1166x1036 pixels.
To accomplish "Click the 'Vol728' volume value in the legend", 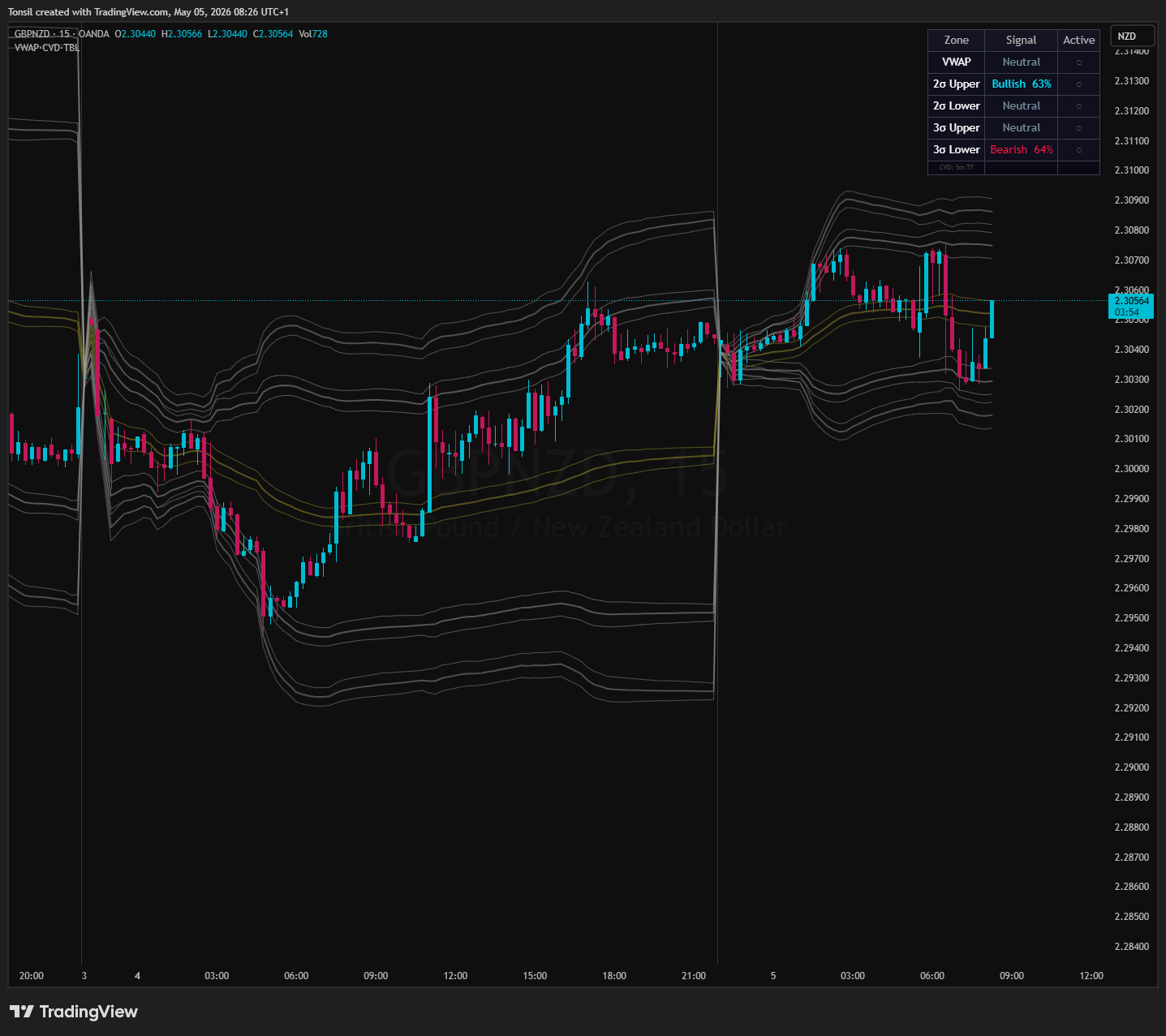I will click(313, 34).
